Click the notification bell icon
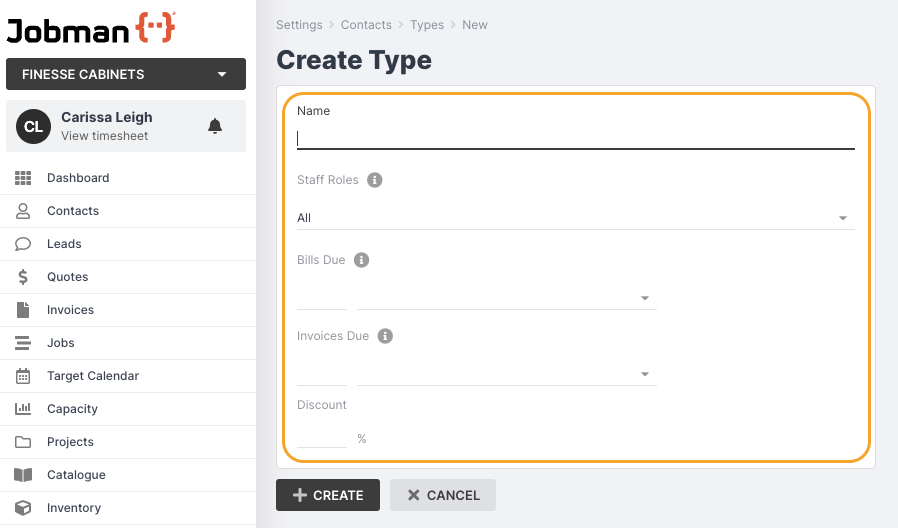Screen dimensions: 898x528 pyautogui.click(x=214, y=126)
